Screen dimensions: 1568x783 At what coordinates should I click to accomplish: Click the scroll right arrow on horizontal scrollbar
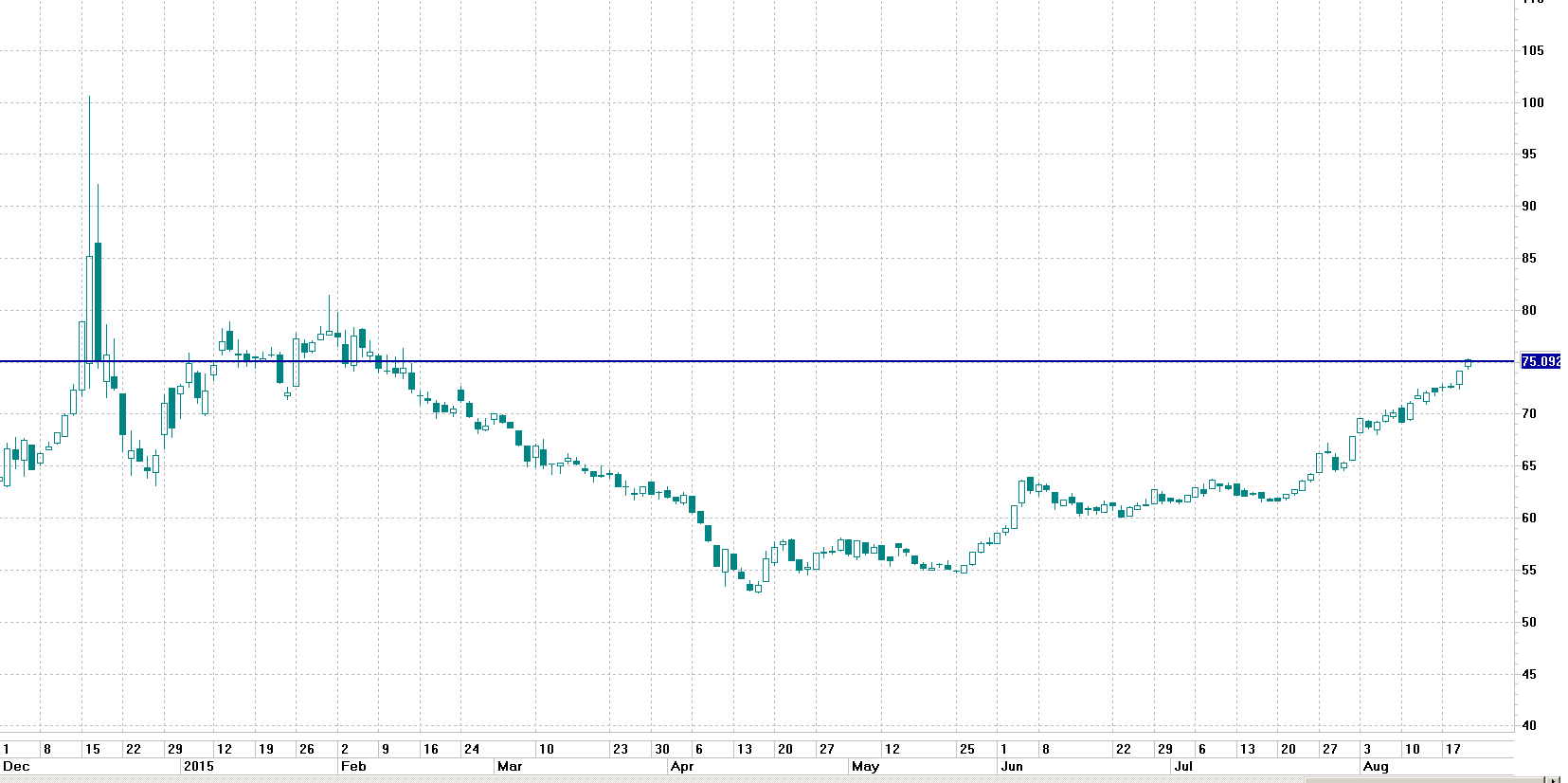(1553, 779)
